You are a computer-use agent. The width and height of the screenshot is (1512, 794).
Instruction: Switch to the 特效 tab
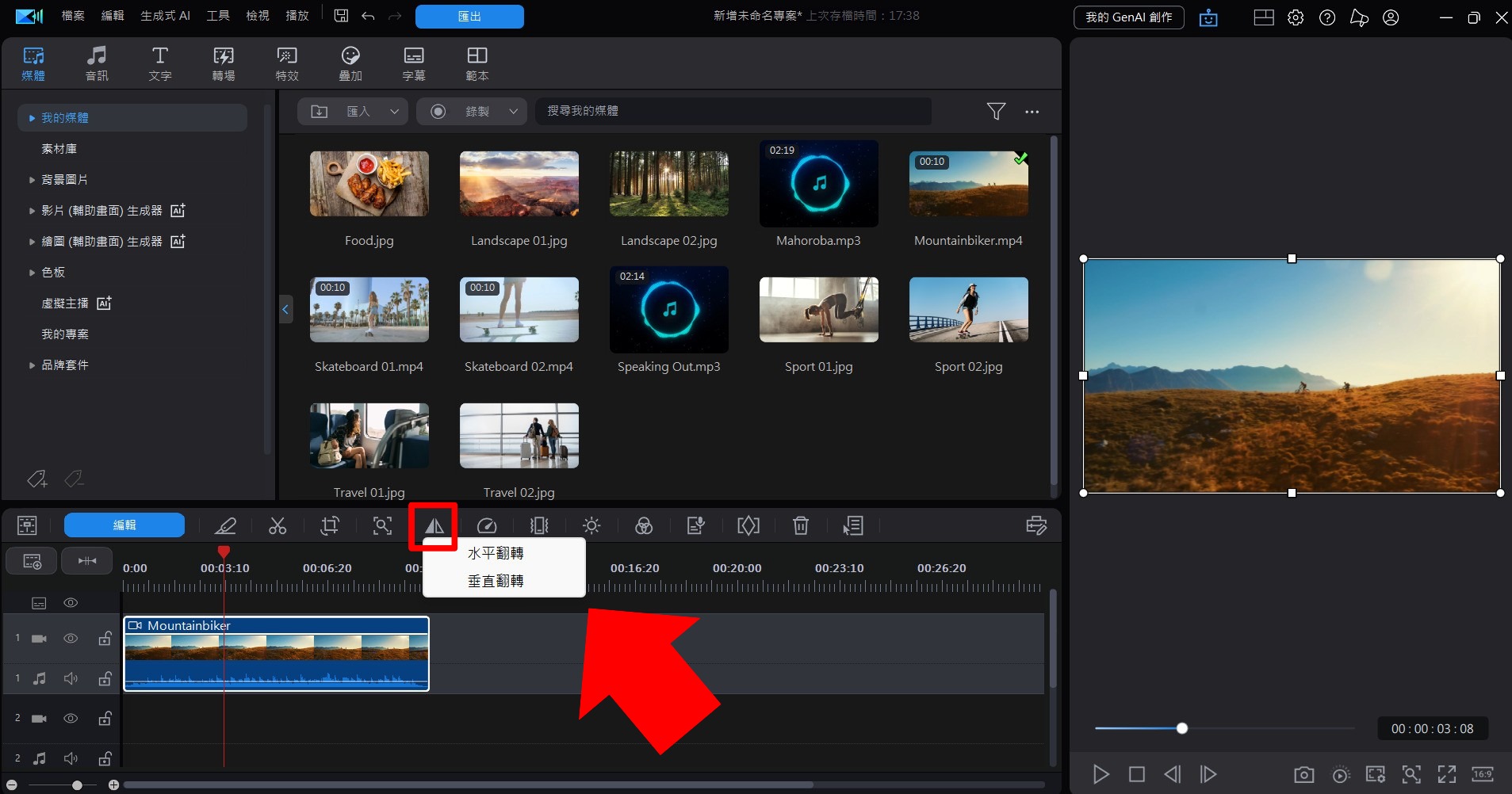[287, 63]
